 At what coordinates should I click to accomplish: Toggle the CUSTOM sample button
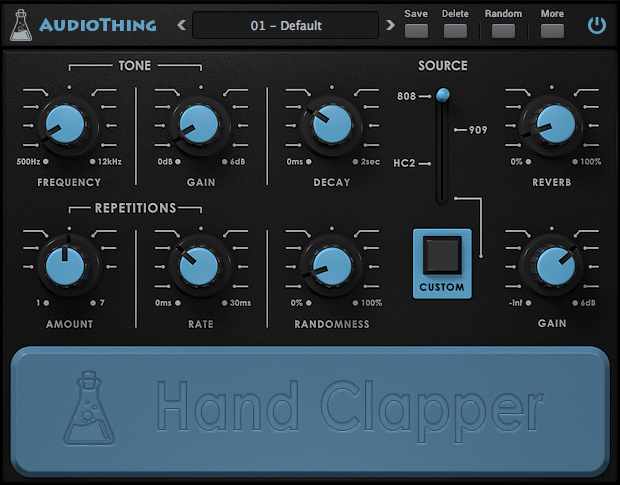(442, 263)
